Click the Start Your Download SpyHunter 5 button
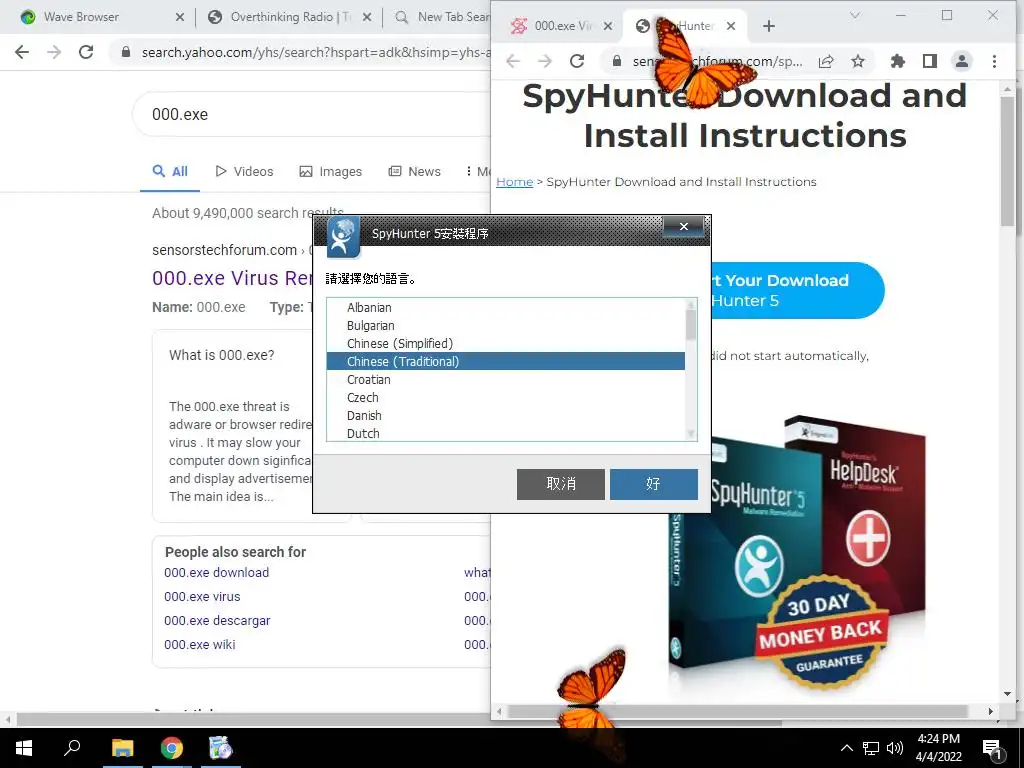This screenshot has width=1024, height=768. [x=797, y=291]
